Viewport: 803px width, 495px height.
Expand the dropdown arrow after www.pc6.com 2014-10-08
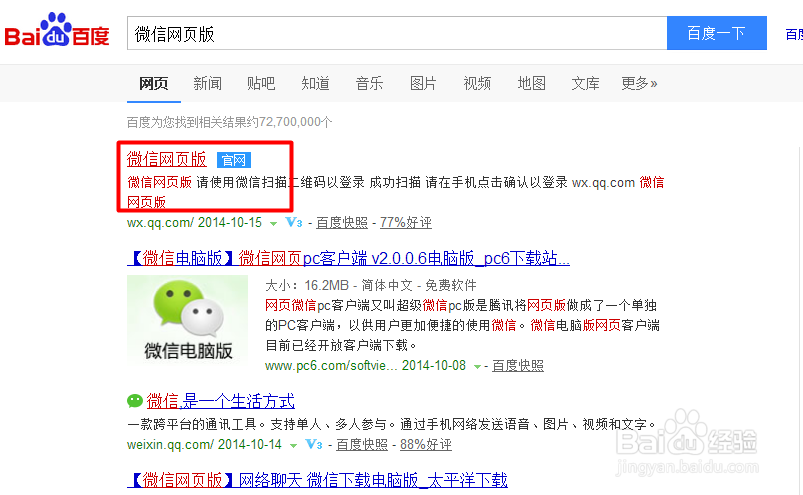point(477,367)
